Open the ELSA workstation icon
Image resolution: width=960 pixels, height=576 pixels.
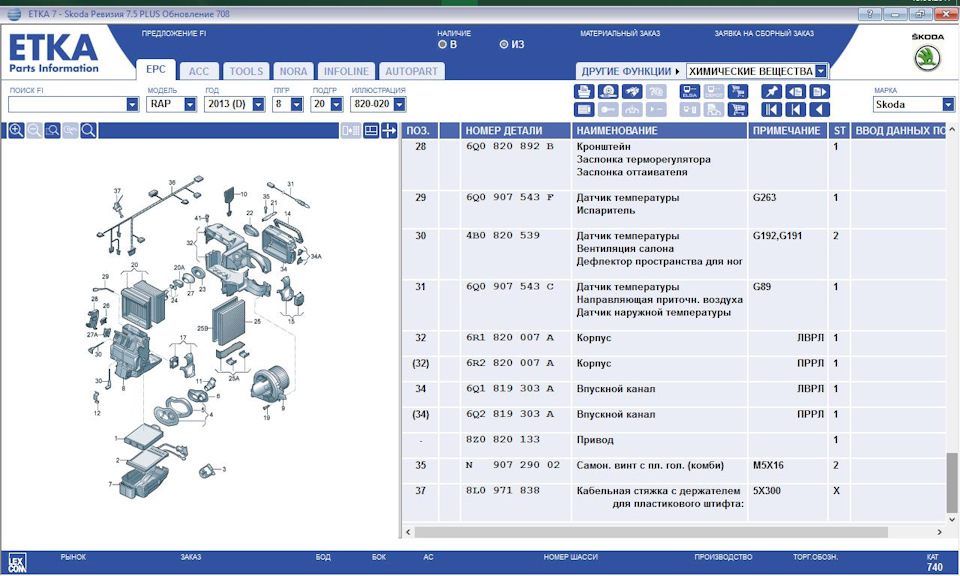coord(690,92)
